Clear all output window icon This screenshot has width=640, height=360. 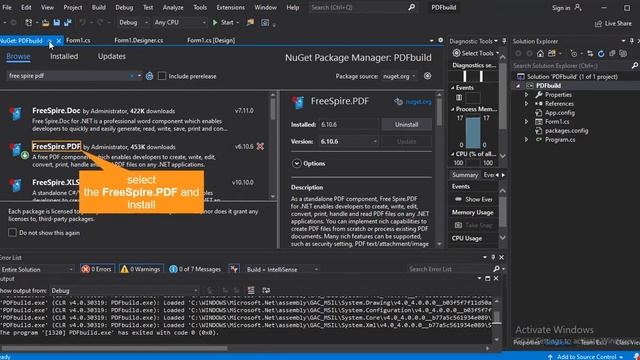pos(251,290)
